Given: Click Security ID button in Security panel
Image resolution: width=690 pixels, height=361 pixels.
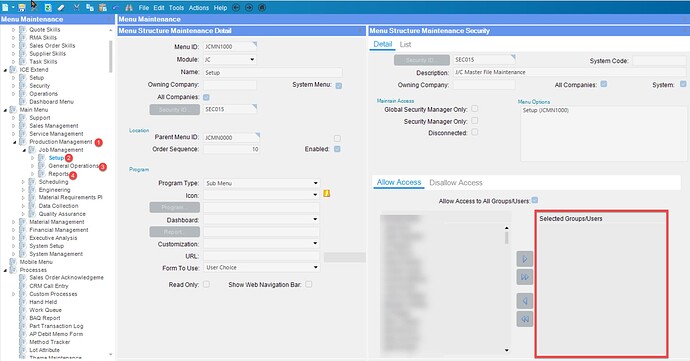Looking at the screenshot, I should pyautogui.click(x=422, y=60).
